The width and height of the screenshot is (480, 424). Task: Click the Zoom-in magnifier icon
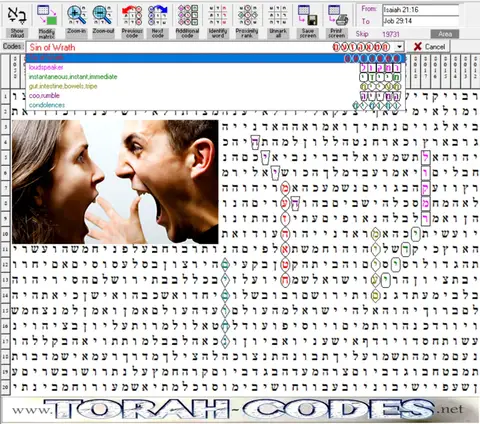76,15
